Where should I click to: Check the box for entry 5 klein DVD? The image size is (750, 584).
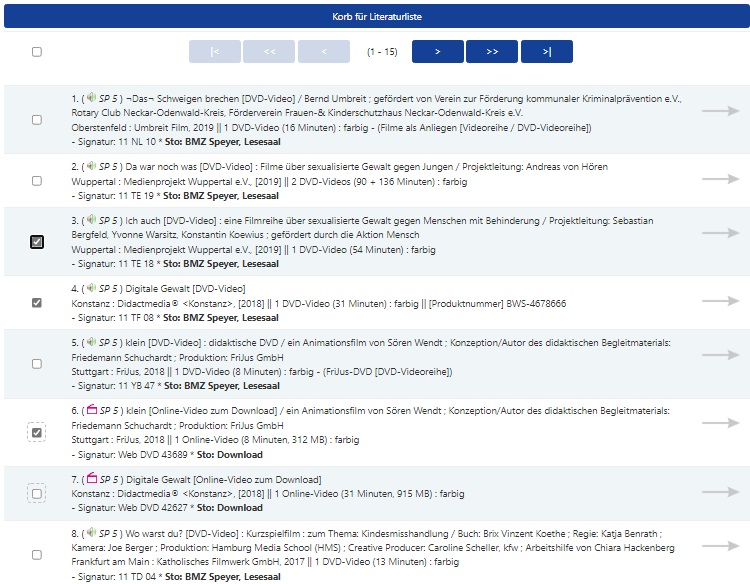point(37,364)
